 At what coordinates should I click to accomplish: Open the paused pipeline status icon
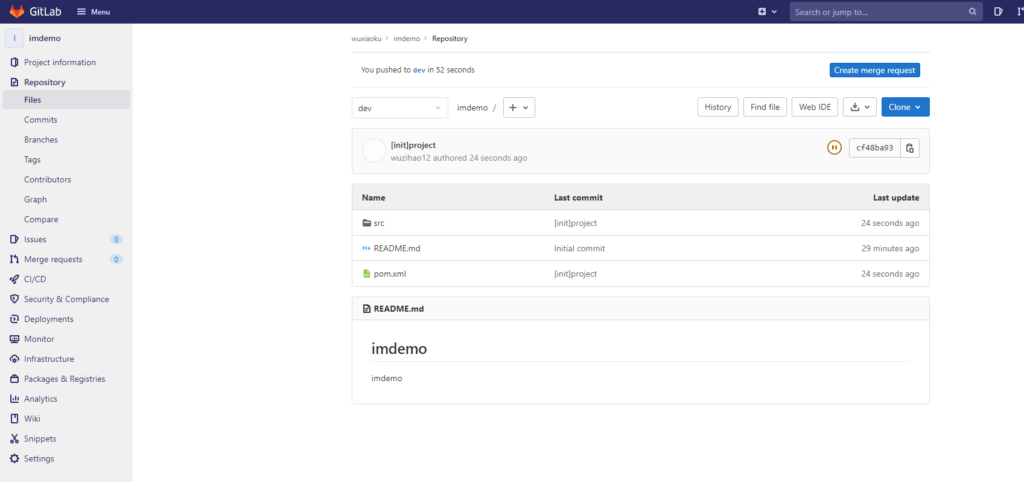[x=834, y=148]
